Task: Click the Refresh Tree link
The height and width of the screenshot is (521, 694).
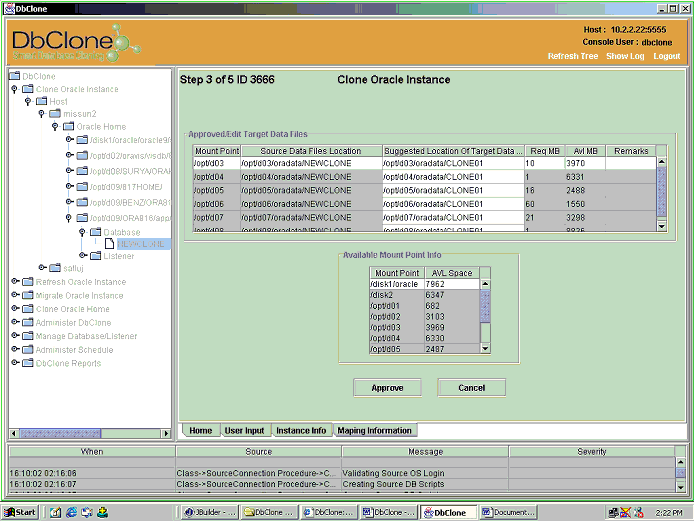Action: (573, 56)
